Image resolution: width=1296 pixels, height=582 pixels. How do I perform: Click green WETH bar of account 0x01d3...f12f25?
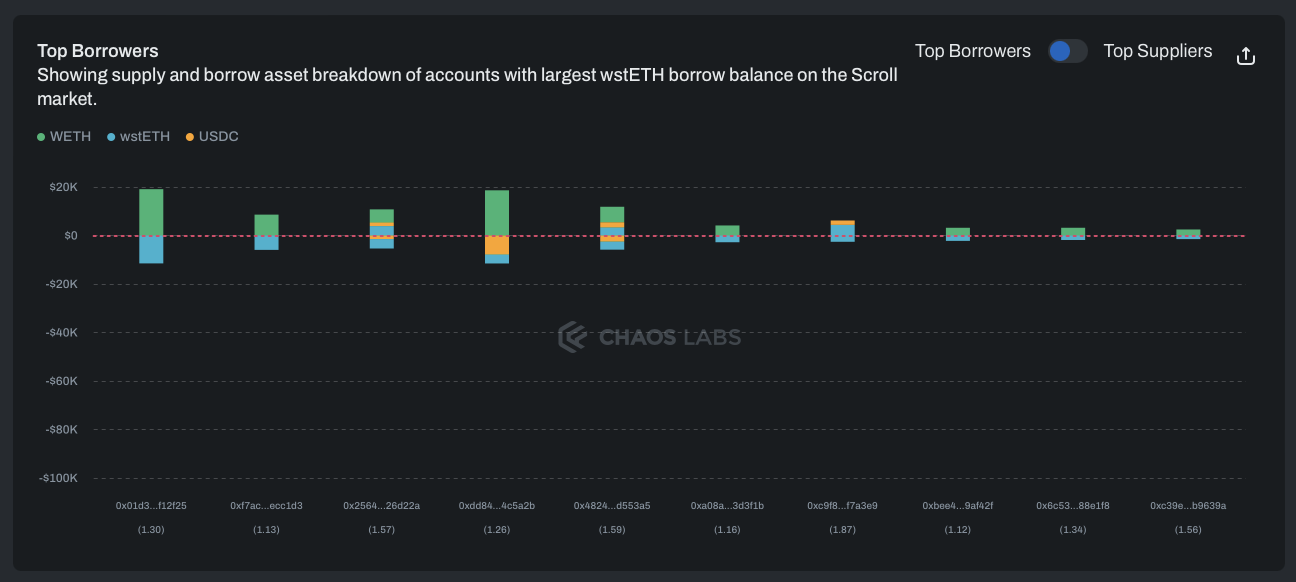(x=151, y=211)
